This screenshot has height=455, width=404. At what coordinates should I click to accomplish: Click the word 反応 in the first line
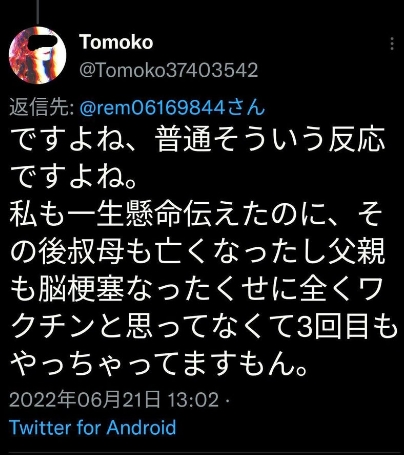coord(357,139)
